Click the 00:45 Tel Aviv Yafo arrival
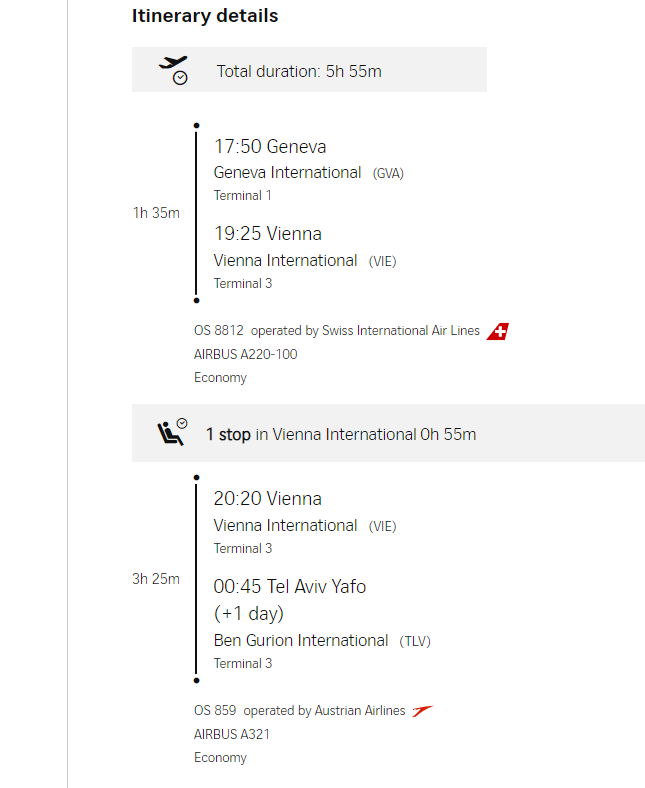The image size is (645, 788). (x=290, y=587)
